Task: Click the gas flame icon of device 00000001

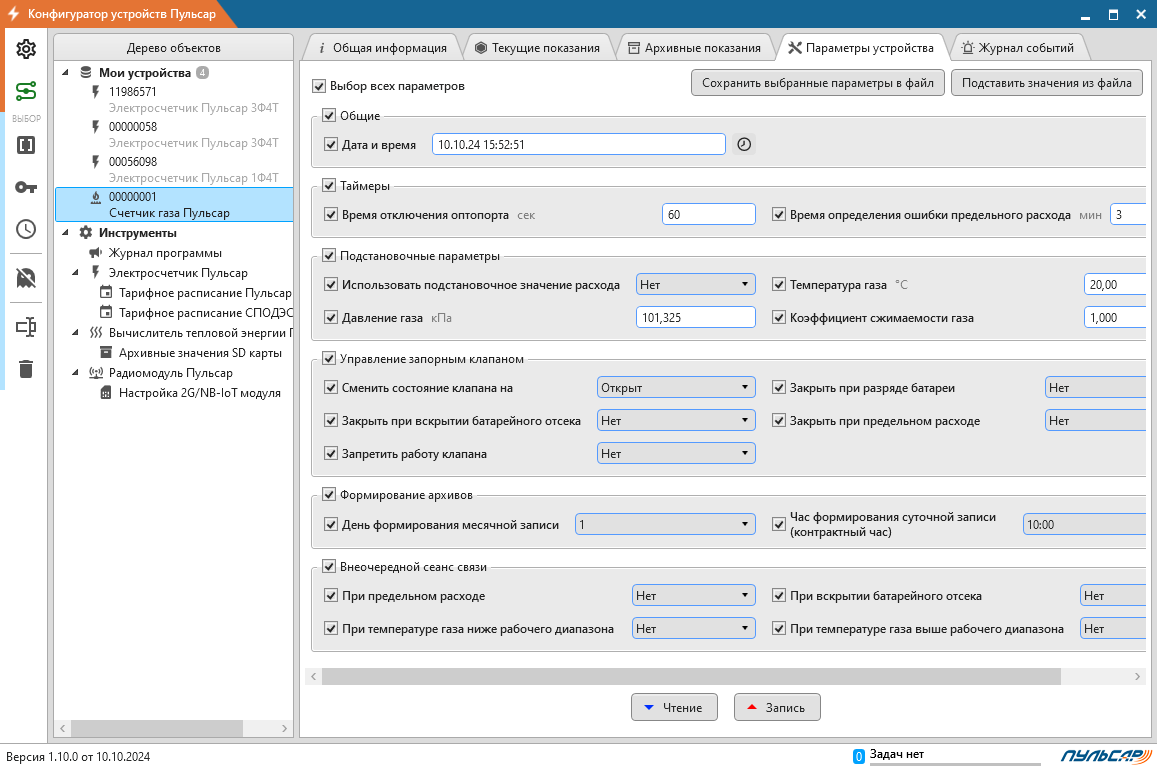Action: tap(95, 196)
